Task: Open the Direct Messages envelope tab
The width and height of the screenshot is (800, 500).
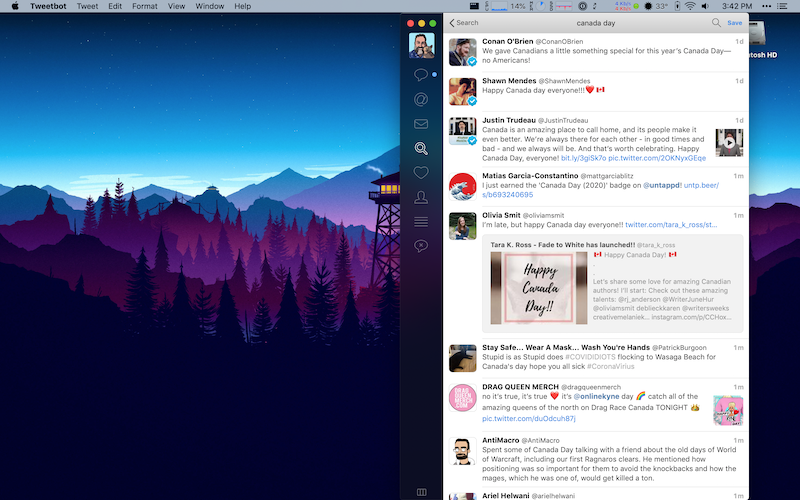Action: (x=420, y=124)
